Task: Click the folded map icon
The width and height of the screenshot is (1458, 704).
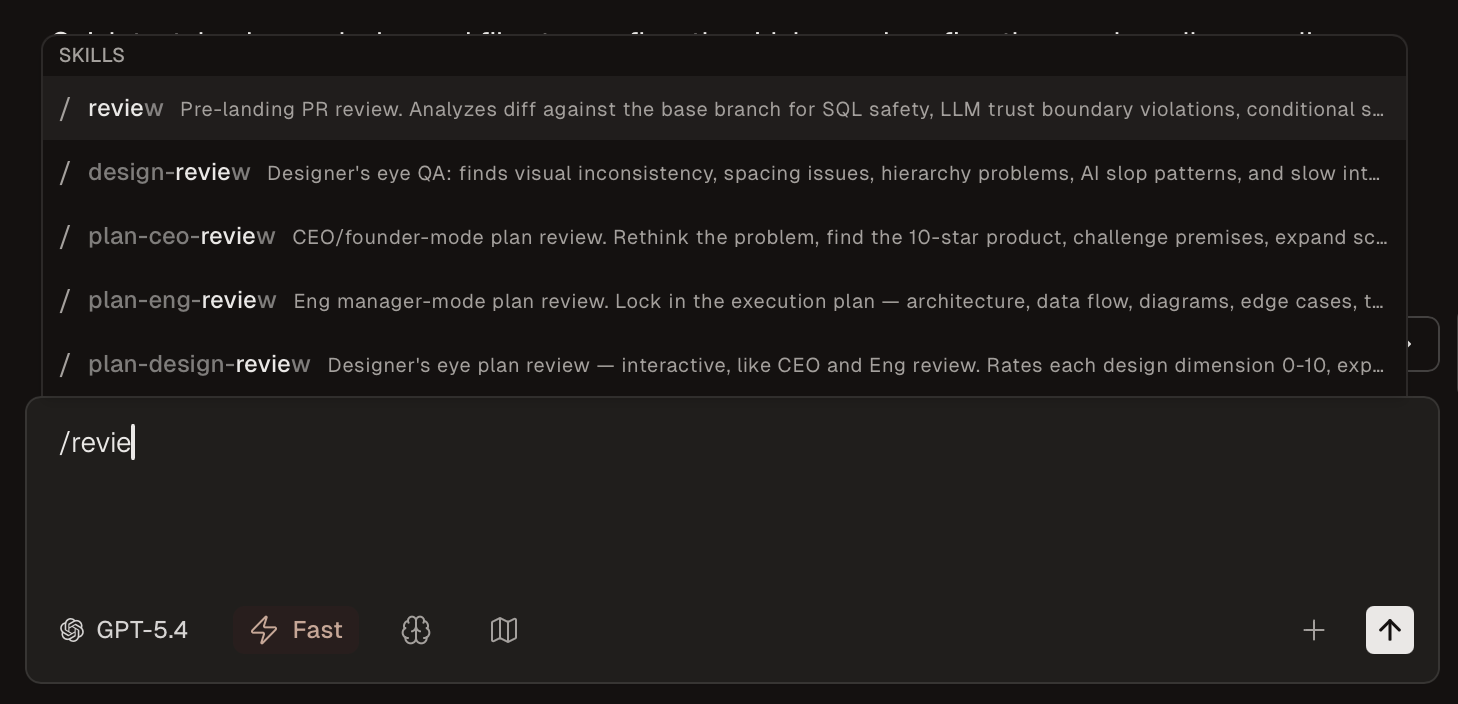Action: [504, 630]
